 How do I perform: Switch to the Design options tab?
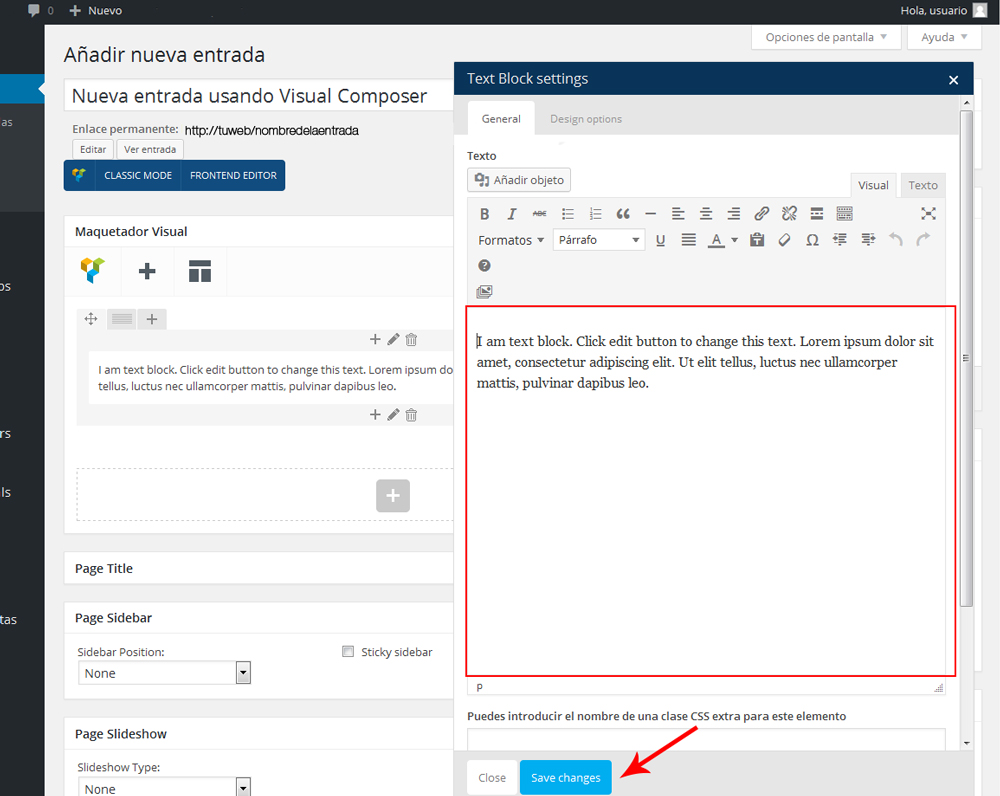[x=585, y=119]
